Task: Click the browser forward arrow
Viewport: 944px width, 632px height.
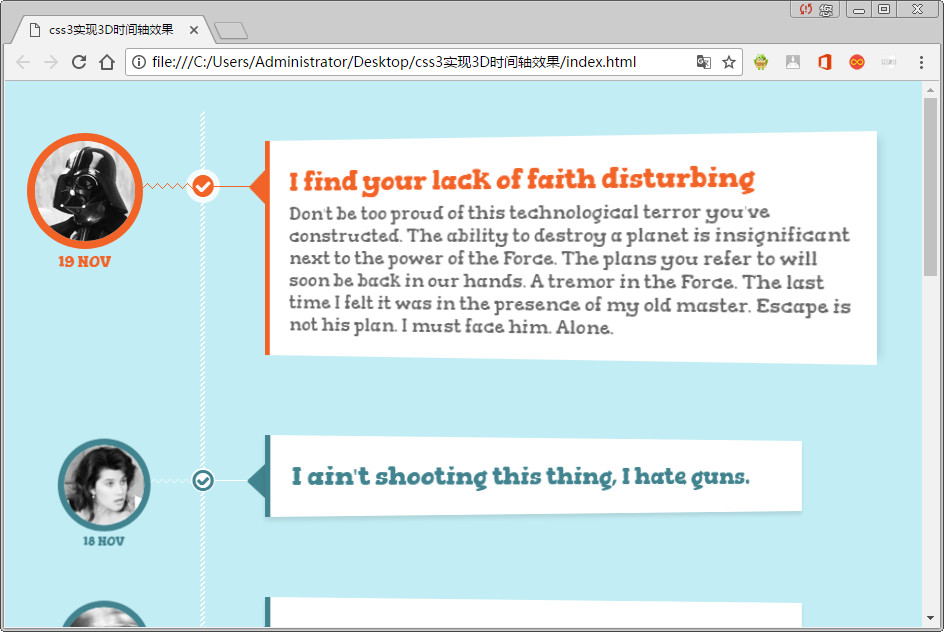Action: pyautogui.click(x=51, y=62)
